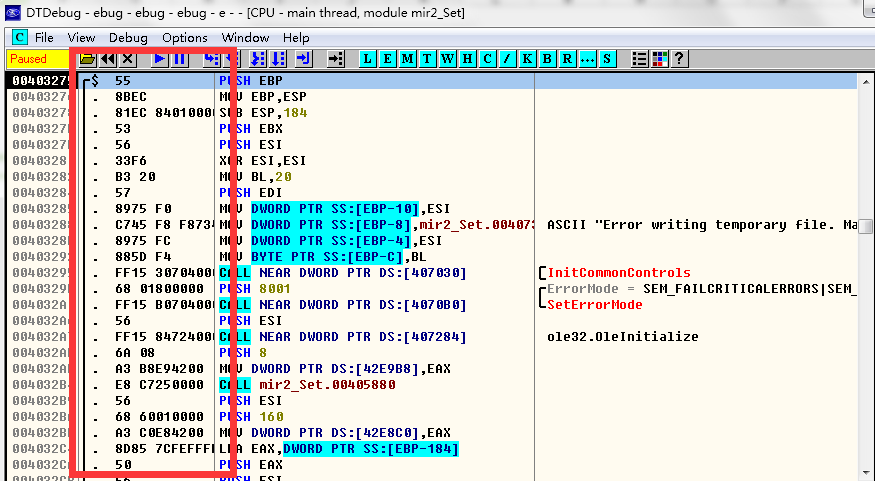Click the ErrorMode = SEM_FAILCRITICALERRORS comment
The height and width of the screenshot is (481, 875).
coord(702,288)
